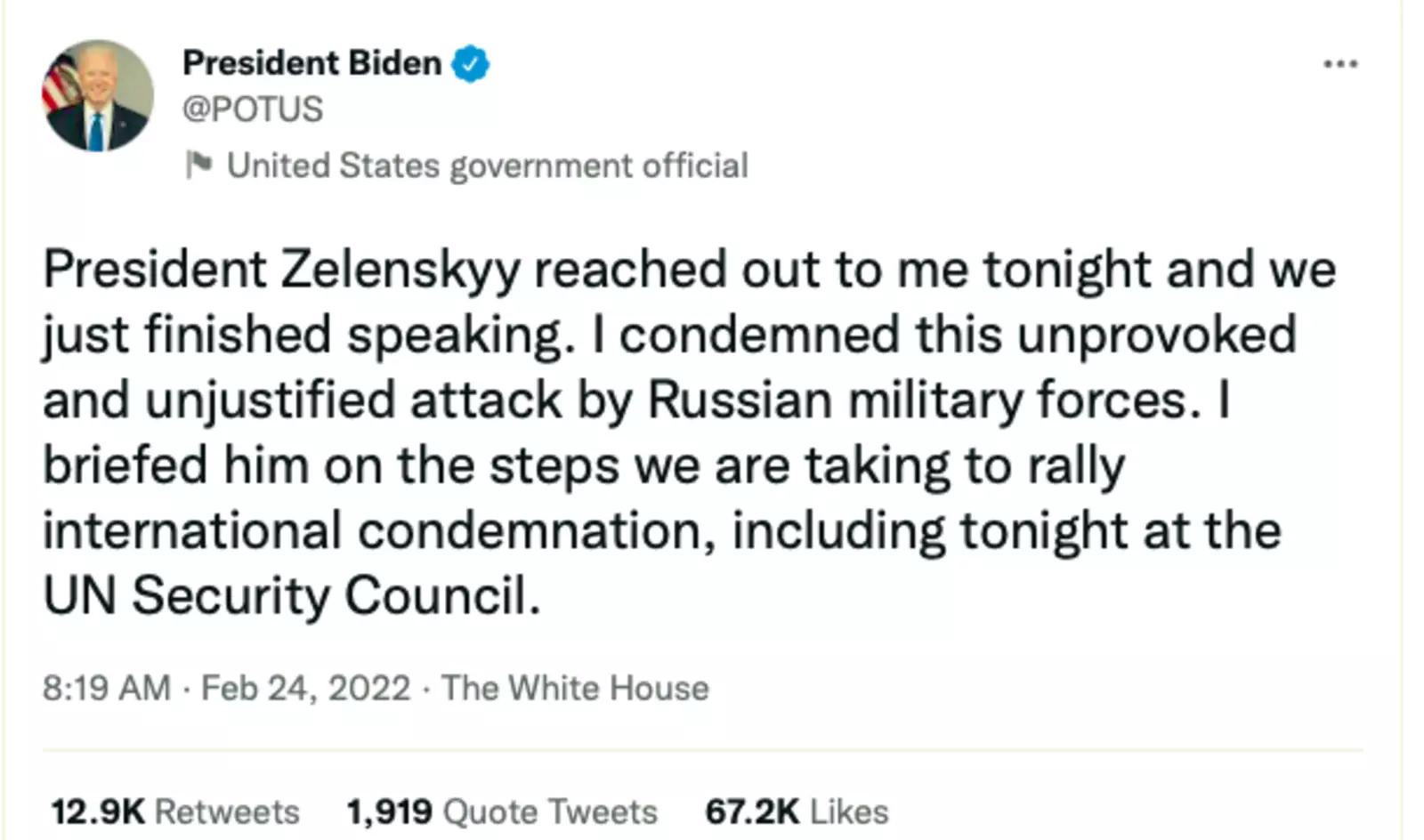Screen dimensions: 1424x840
Task: Show the 67.2K Likes list
Action: pos(797,812)
